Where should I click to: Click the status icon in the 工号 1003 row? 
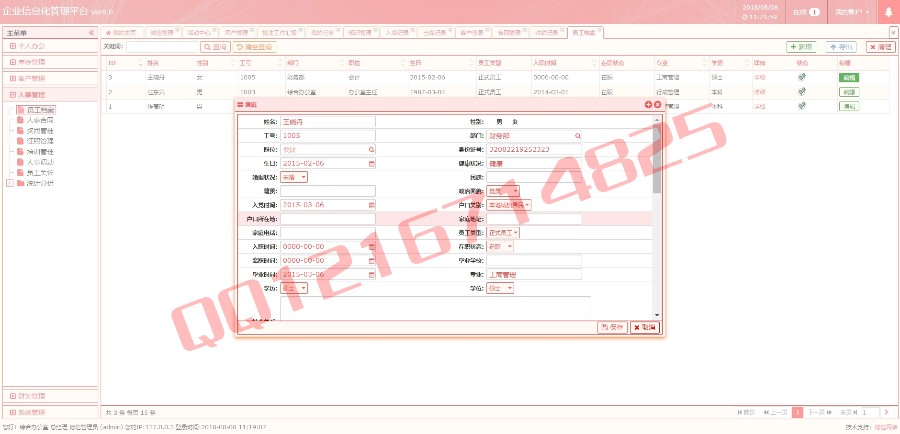802,91
